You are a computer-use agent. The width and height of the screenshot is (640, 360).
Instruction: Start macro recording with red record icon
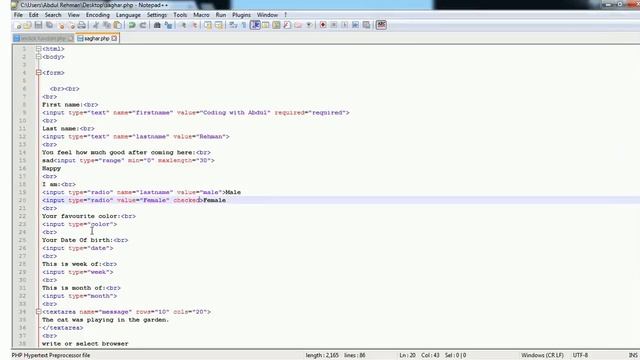[323, 25]
